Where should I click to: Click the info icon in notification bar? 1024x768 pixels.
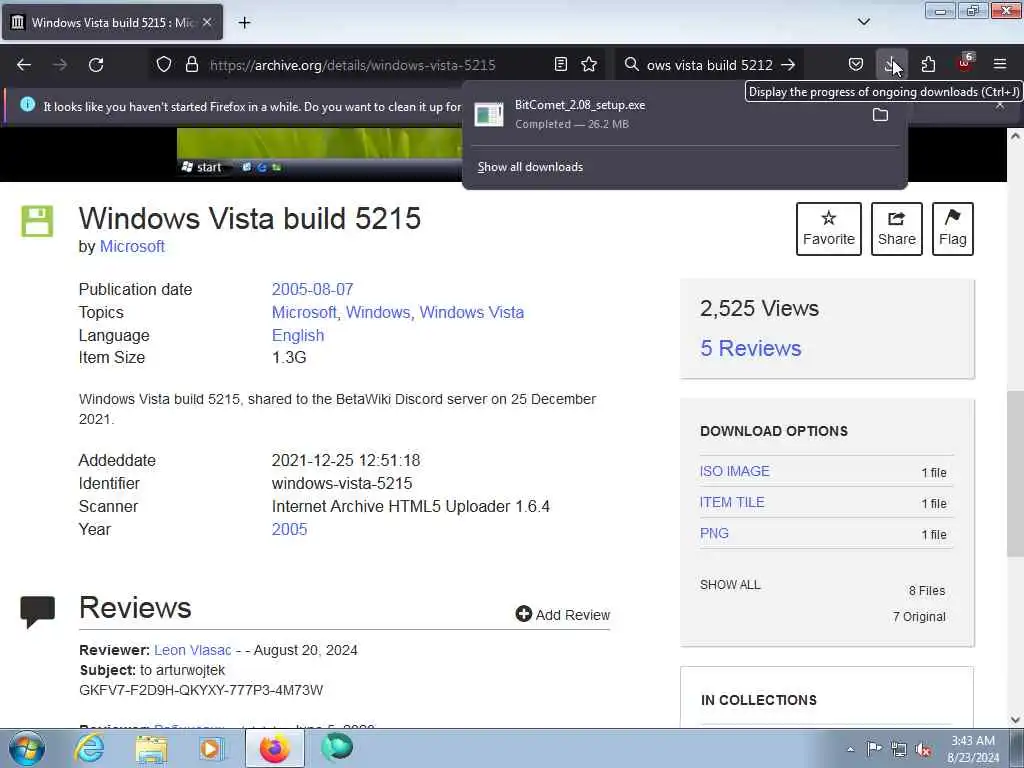point(27,104)
